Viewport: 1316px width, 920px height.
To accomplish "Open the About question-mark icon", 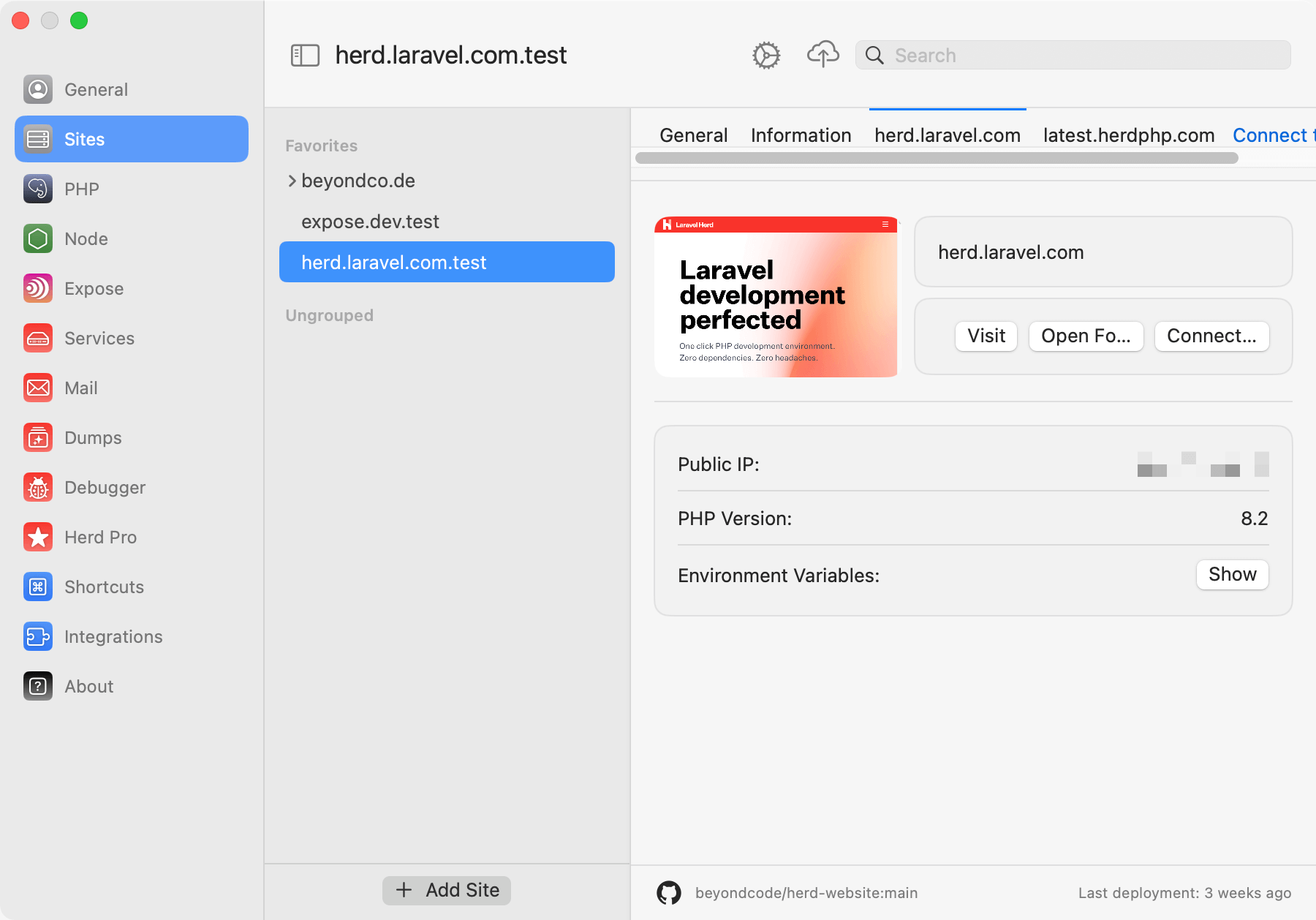I will point(38,686).
